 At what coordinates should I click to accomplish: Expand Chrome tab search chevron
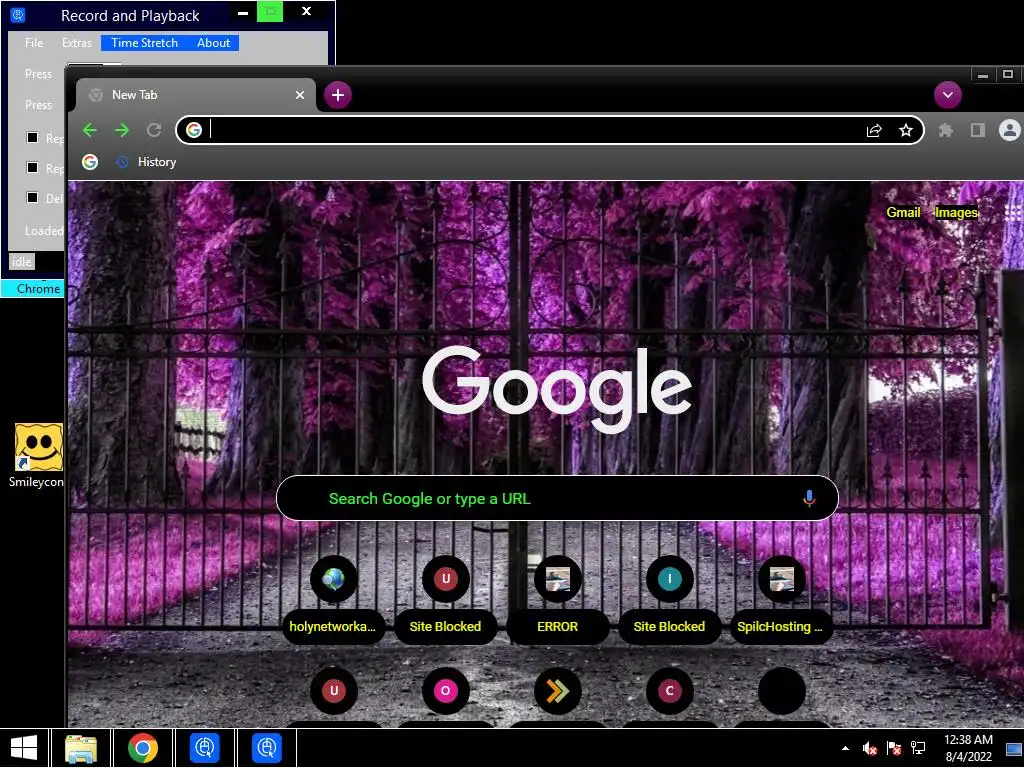pyautogui.click(x=948, y=95)
